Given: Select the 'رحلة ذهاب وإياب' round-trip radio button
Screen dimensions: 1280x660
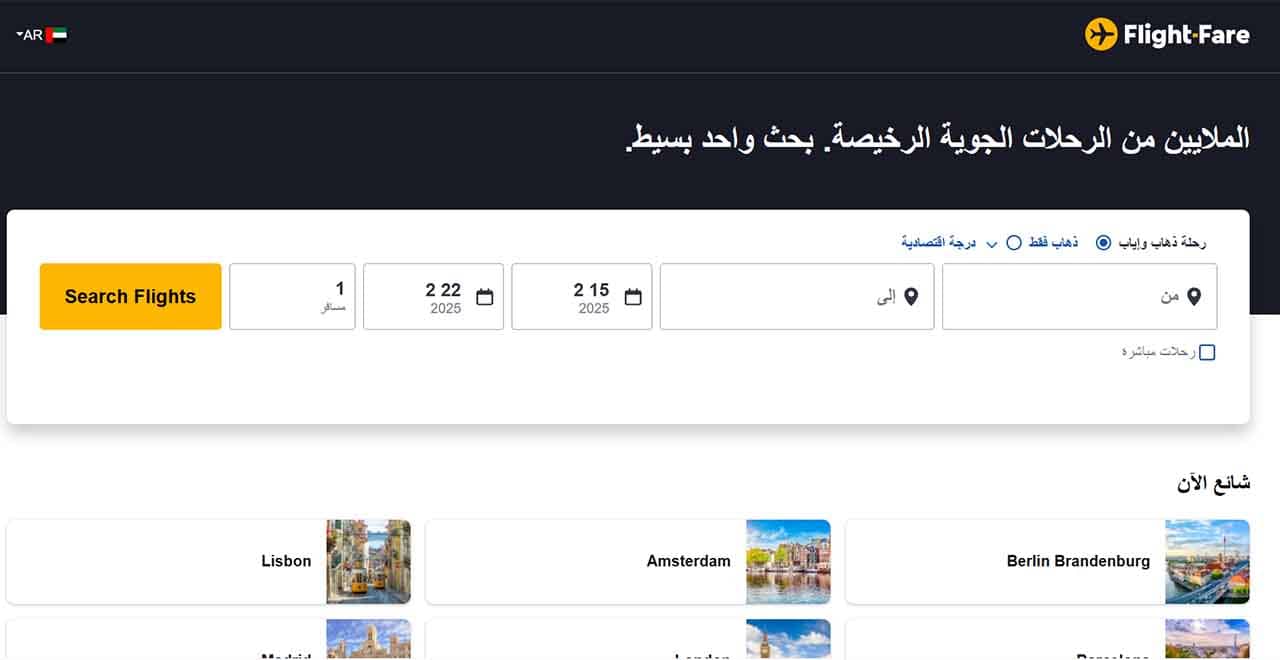Looking at the screenshot, I should [x=1103, y=243].
